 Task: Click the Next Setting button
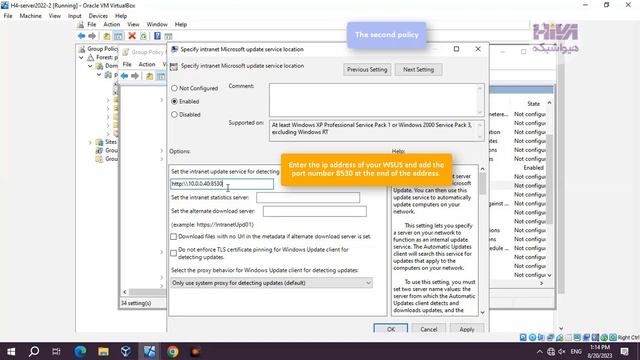click(x=418, y=69)
